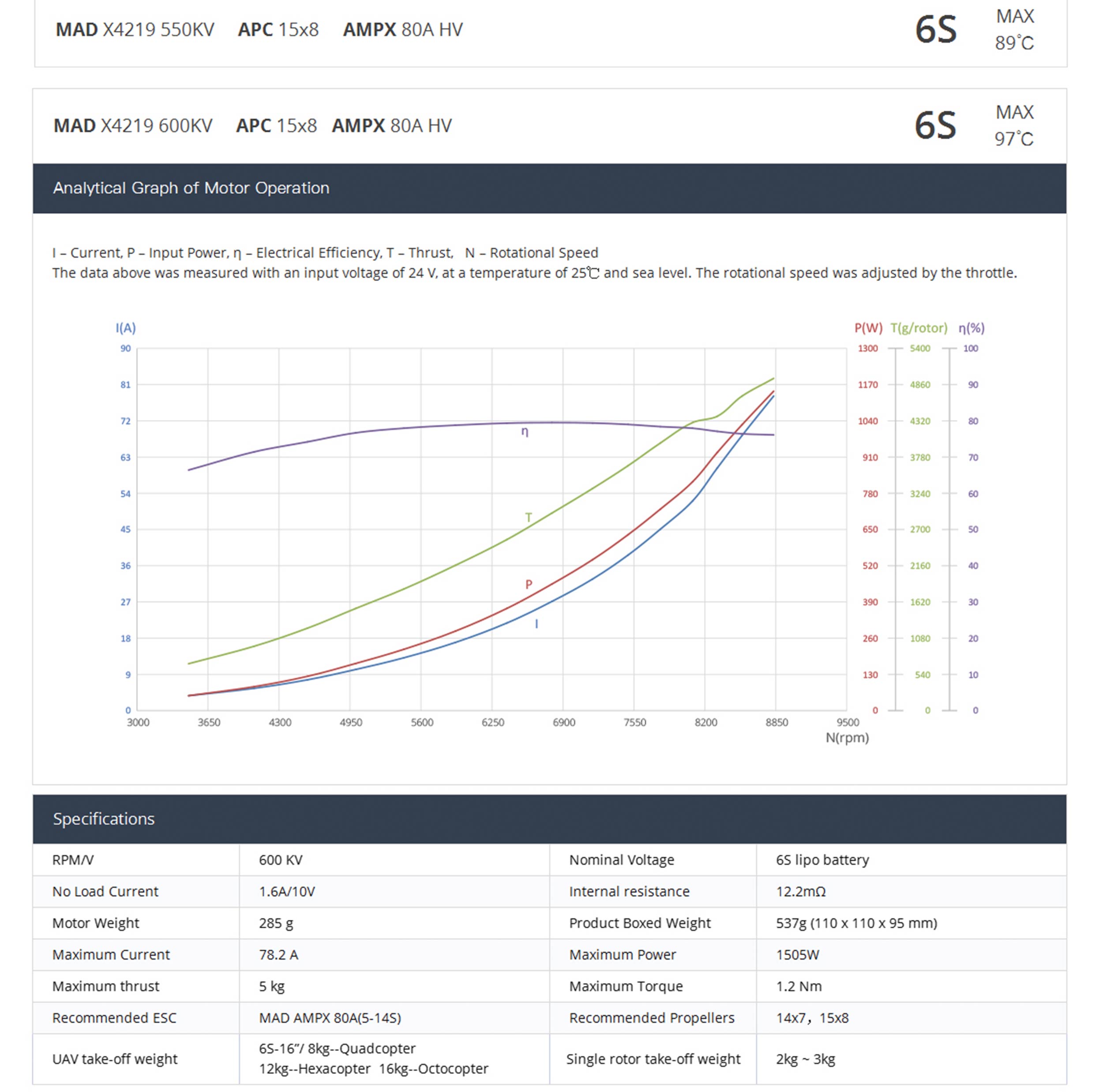
Task: Click the 1300 tick on the power axis
Action: (868, 348)
